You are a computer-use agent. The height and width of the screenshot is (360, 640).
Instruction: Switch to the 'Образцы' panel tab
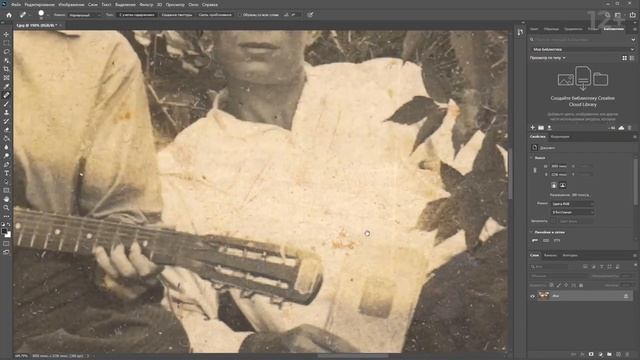pyautogui.click(x=551, y=29)
